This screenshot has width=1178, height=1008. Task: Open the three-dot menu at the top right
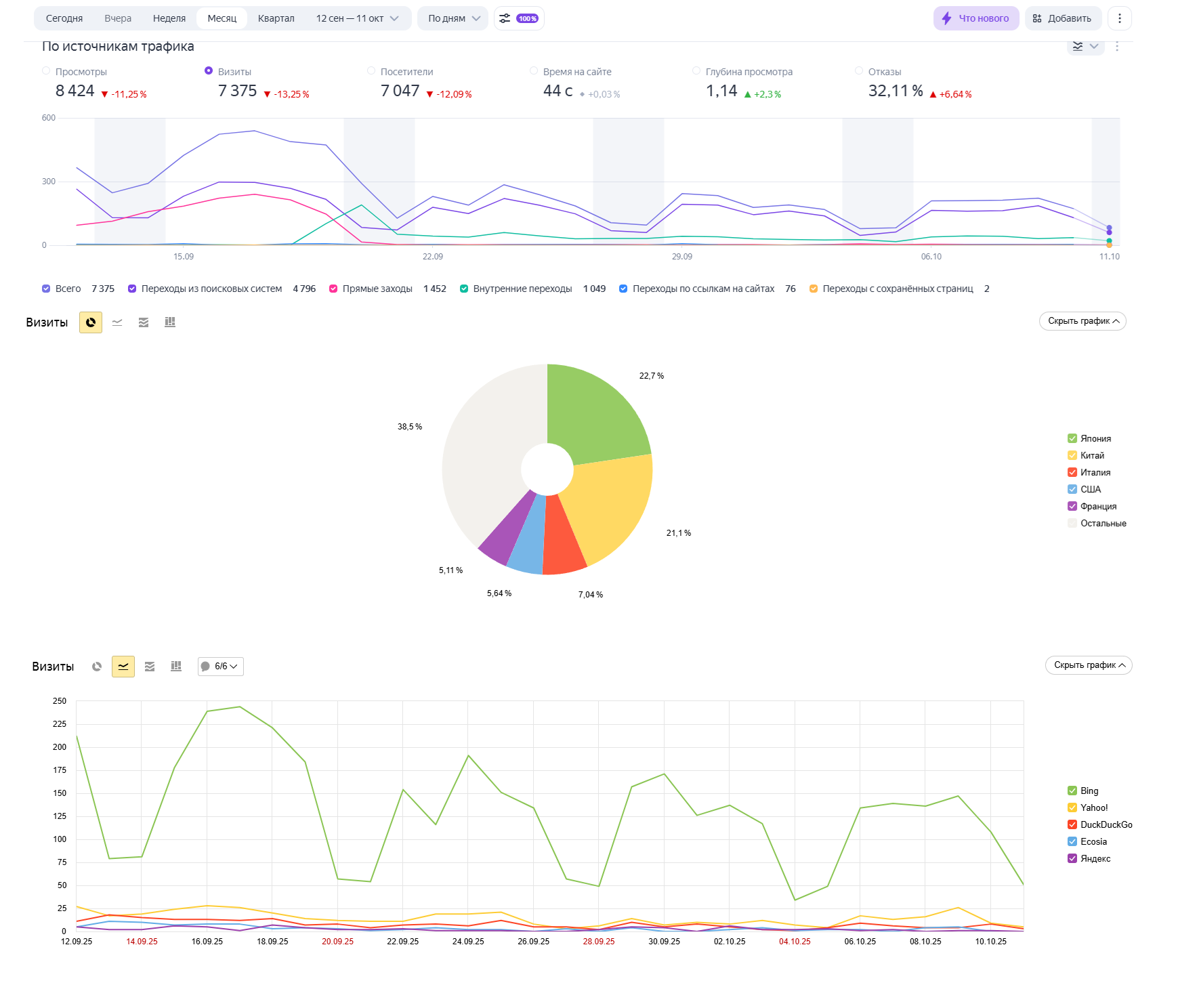tap(1120, 18)
